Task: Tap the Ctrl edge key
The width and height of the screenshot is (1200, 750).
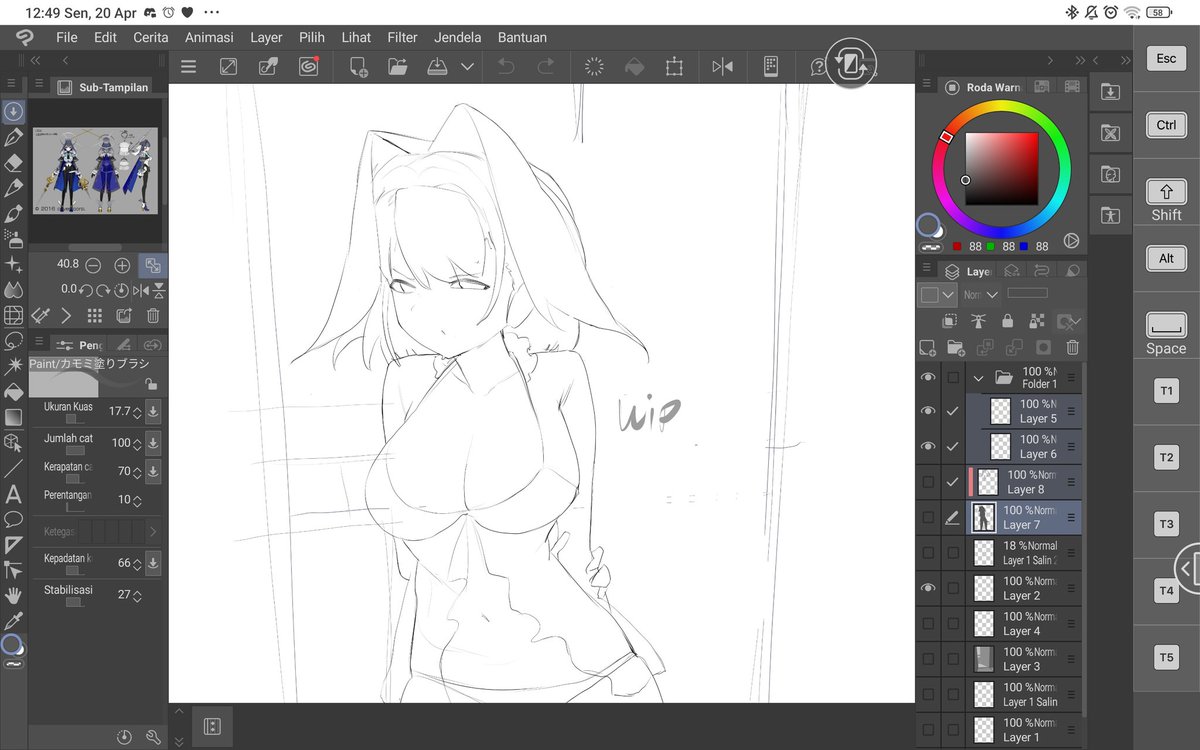Action: coord(1166,126)
